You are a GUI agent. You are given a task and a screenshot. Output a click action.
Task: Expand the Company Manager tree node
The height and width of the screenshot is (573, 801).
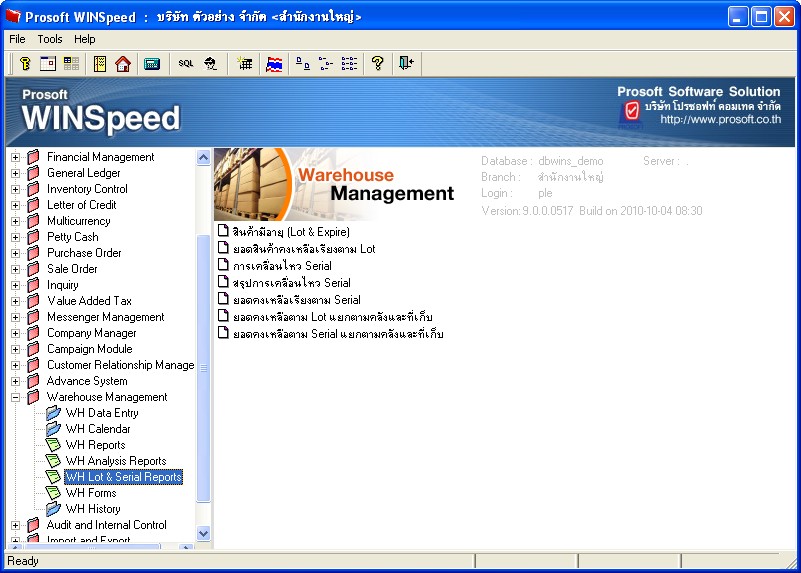[x=15, y=333]
